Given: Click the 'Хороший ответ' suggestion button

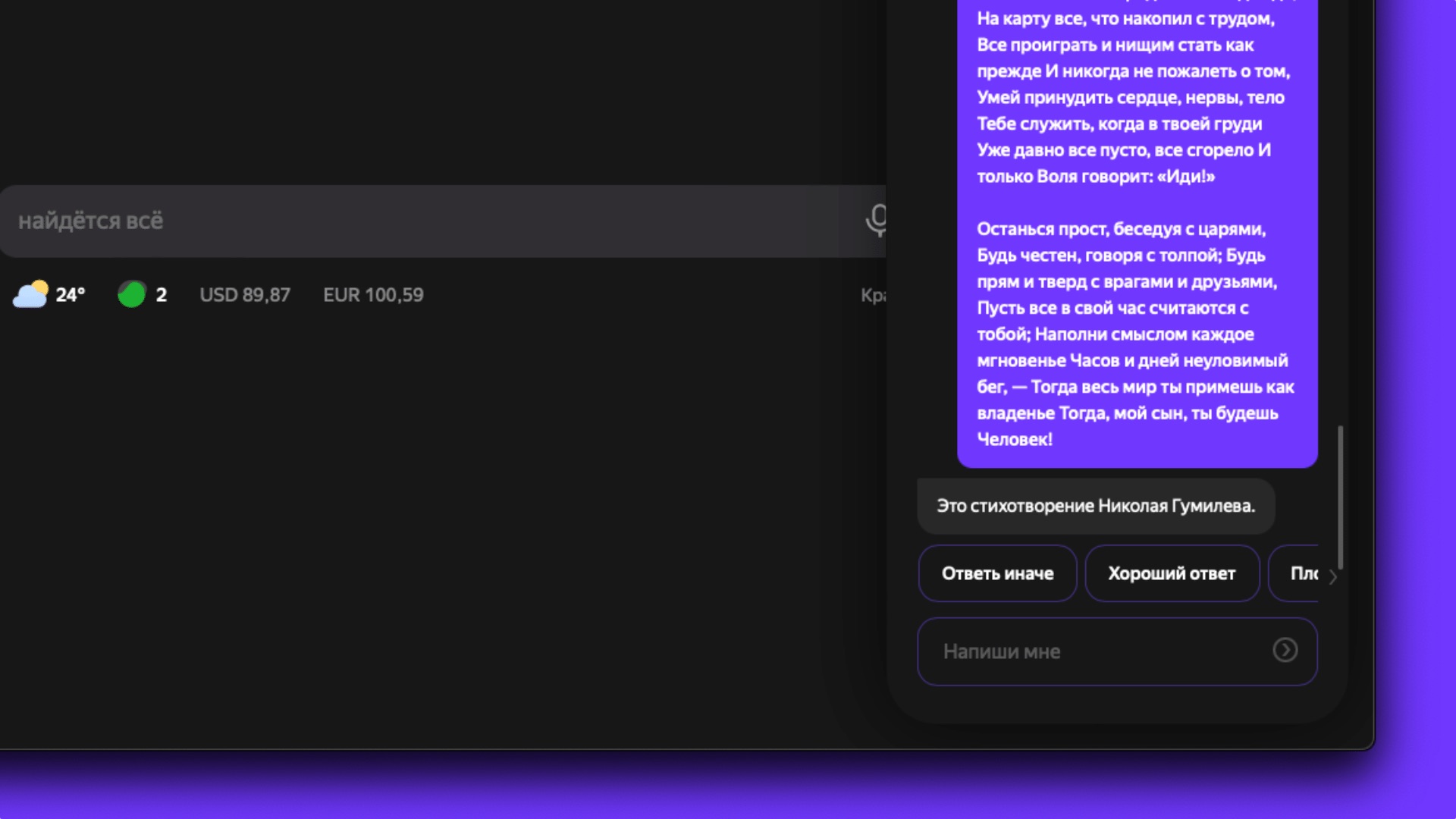Looking at the screenshot, I should (x=1172, y=573).
